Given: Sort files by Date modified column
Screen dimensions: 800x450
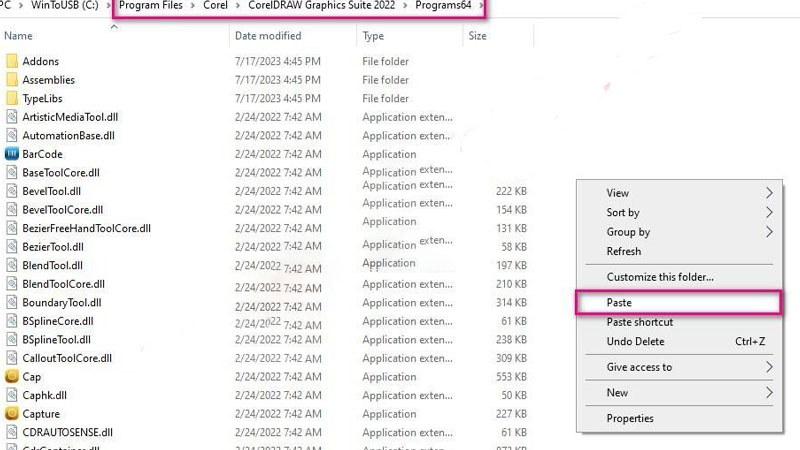Looking at the screenshot, I should coord(268,36).
